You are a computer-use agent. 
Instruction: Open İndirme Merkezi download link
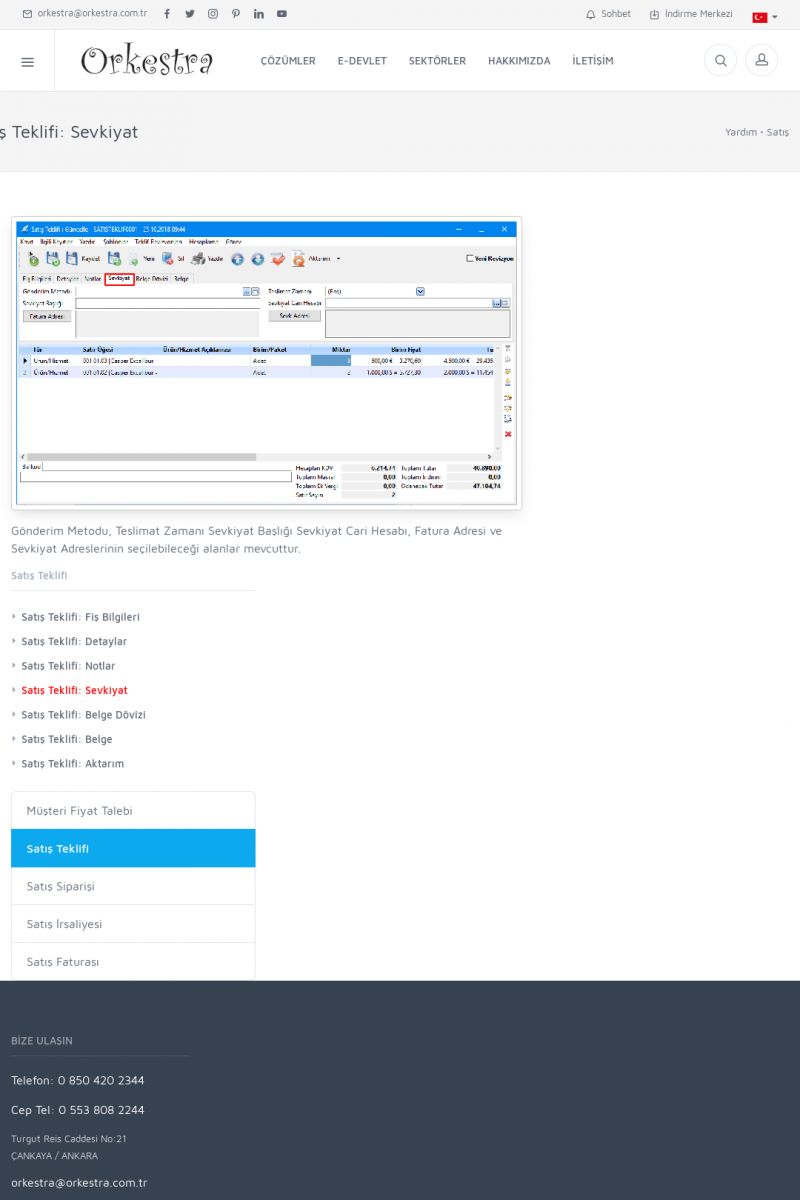tap(691, 14)
